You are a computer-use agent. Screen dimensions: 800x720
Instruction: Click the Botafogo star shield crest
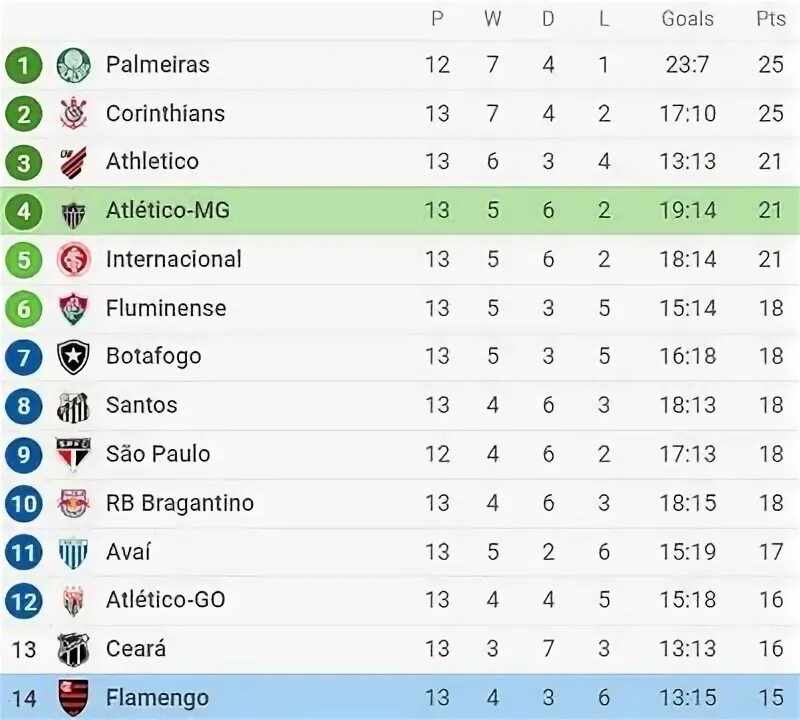point(73,357)
